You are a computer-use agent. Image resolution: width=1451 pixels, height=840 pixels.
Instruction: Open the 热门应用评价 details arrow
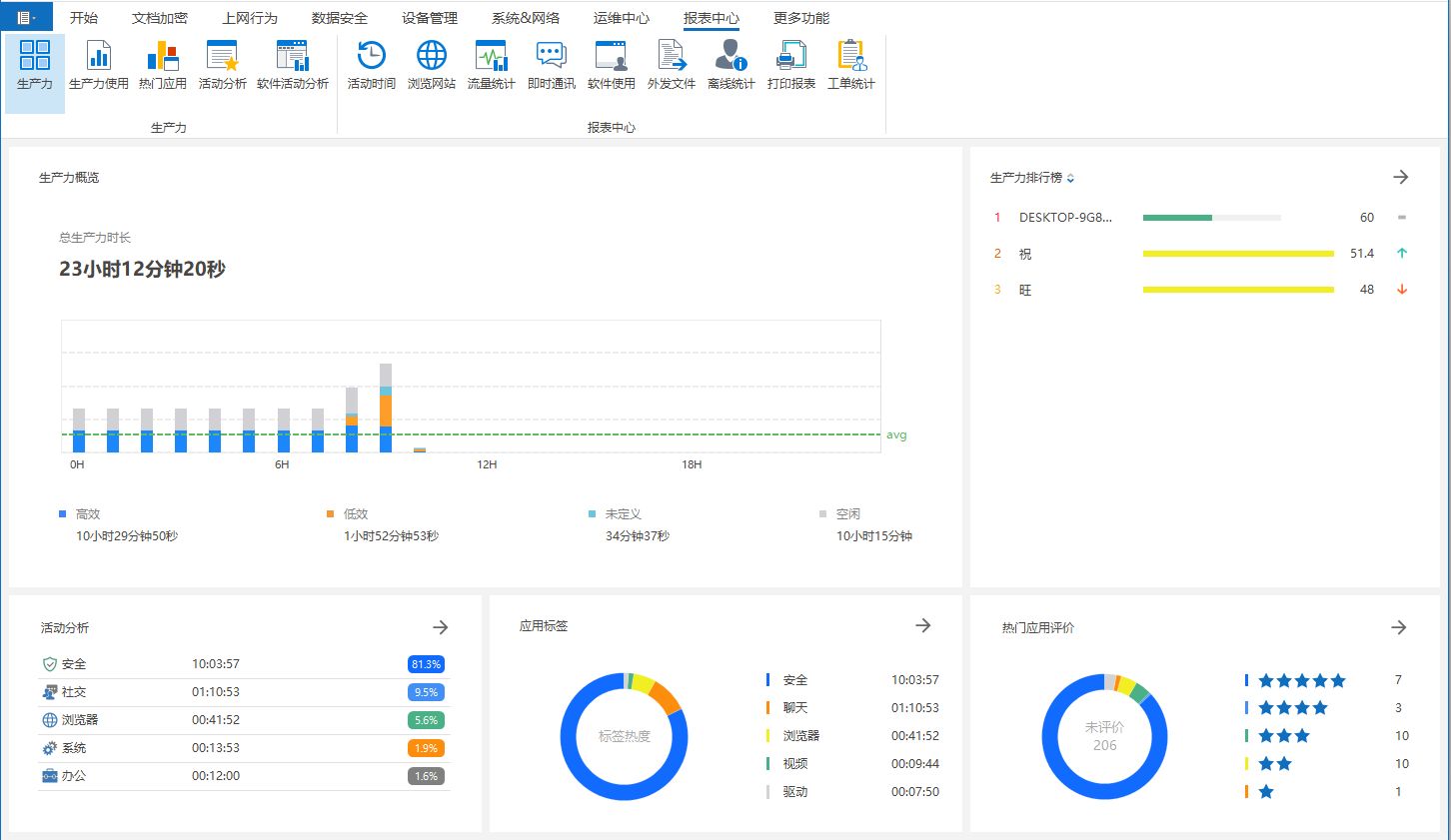(1399, 627)
